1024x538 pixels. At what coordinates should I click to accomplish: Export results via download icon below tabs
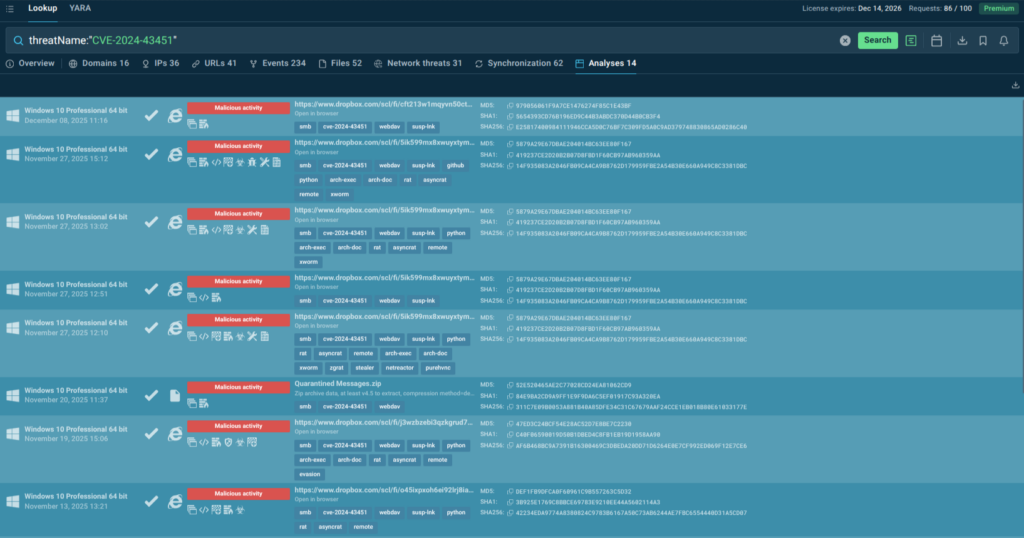pos(1015,85)
